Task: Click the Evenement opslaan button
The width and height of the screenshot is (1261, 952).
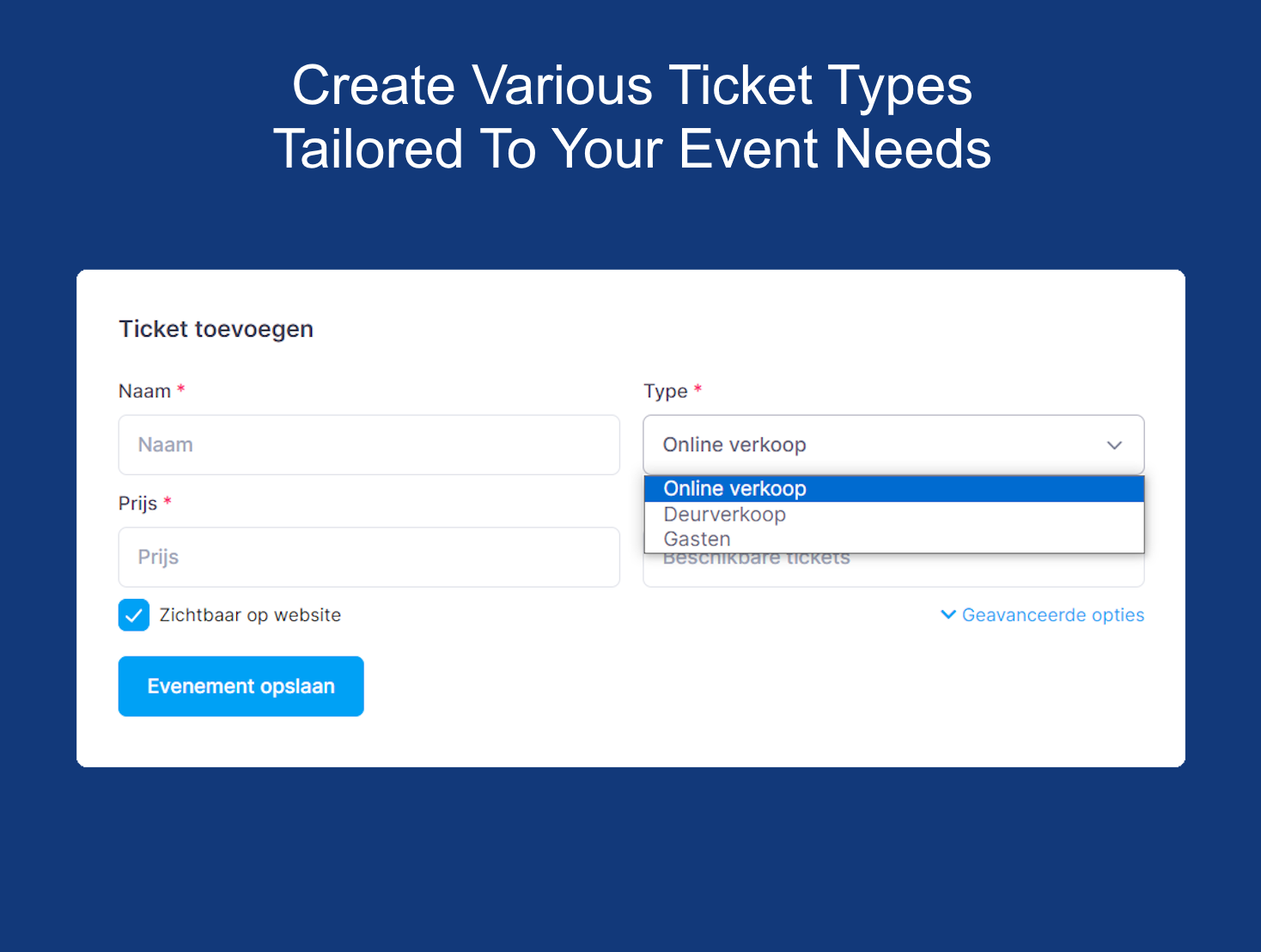Action: (x=241, y=686)
